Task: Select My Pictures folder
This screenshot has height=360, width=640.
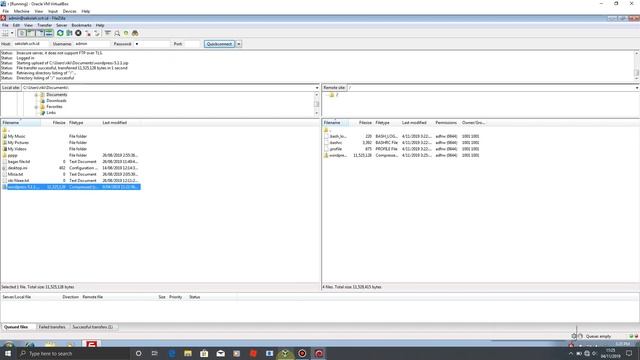Action: tap(18, 142)
